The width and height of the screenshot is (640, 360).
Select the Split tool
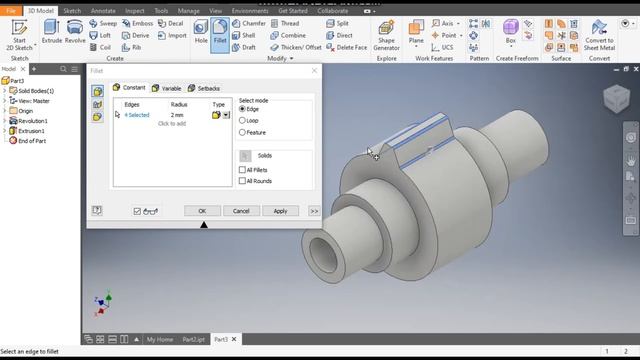(338, 23)
